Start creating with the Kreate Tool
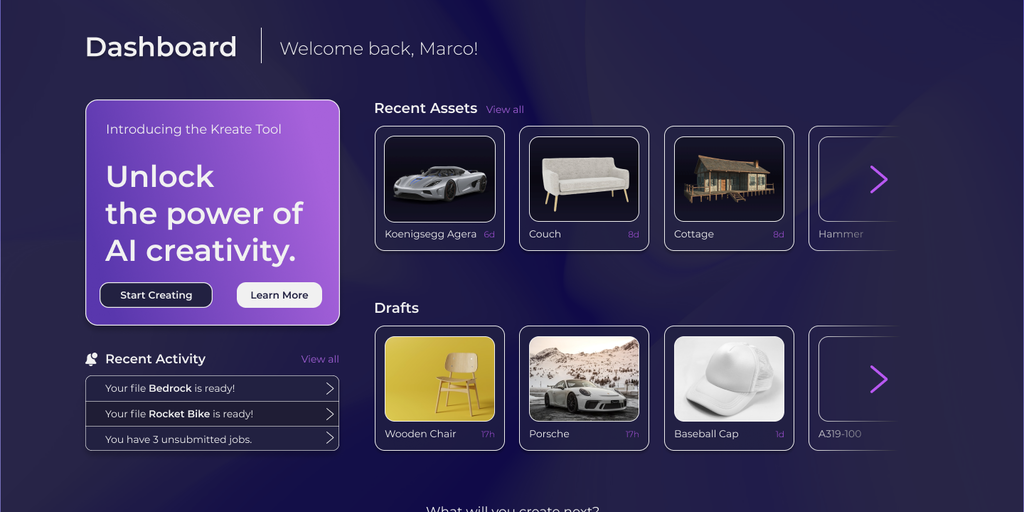Image resolution: width=1024 pixels, height=512 pixels. point(156,295)
